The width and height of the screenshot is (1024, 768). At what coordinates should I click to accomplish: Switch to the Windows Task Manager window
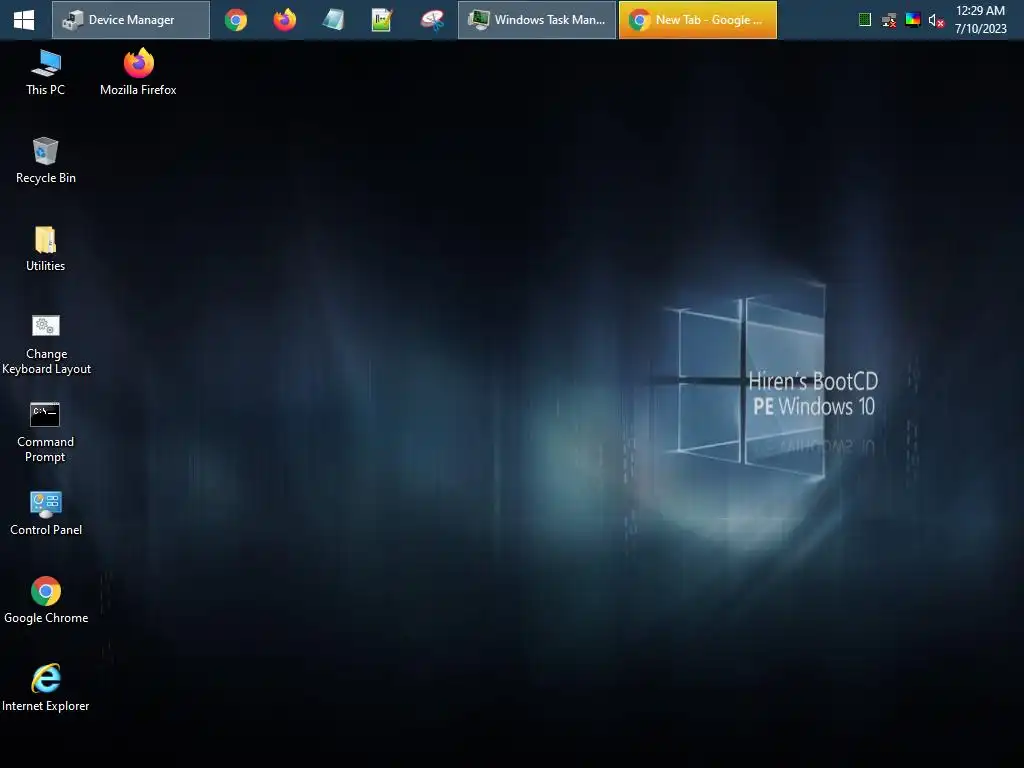[537, 20]
